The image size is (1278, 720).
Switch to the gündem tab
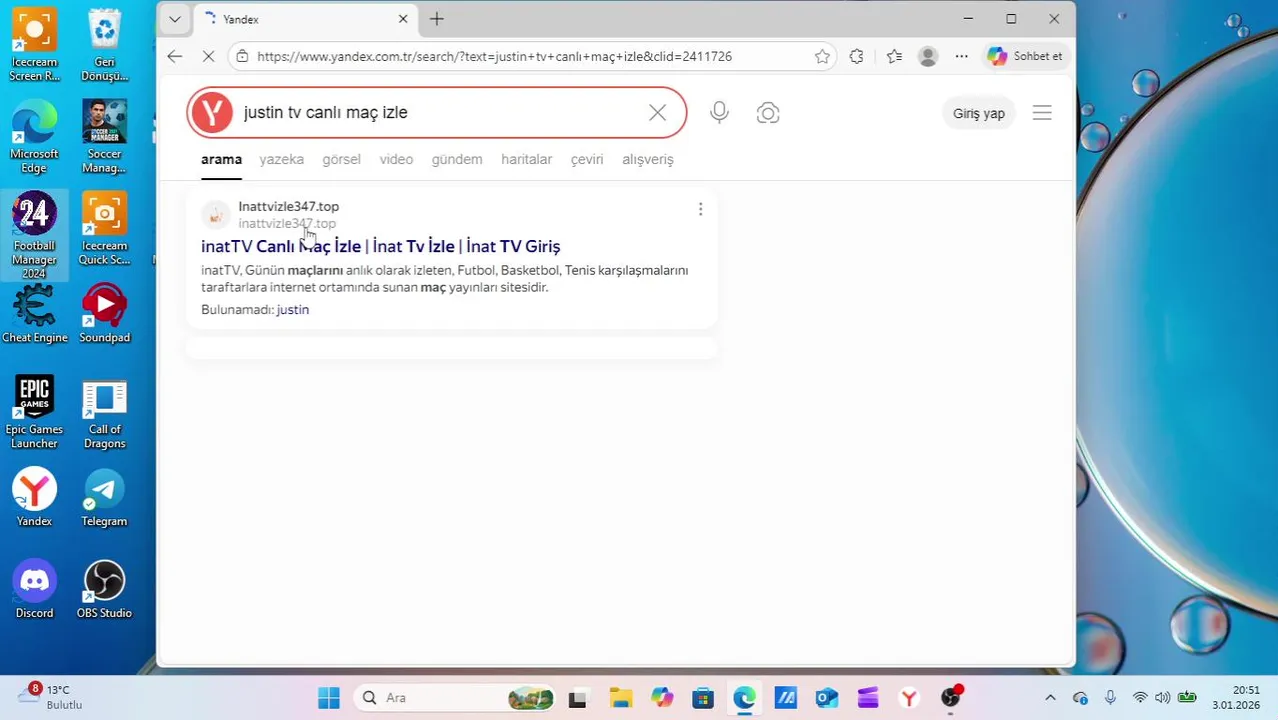[457, 159]
